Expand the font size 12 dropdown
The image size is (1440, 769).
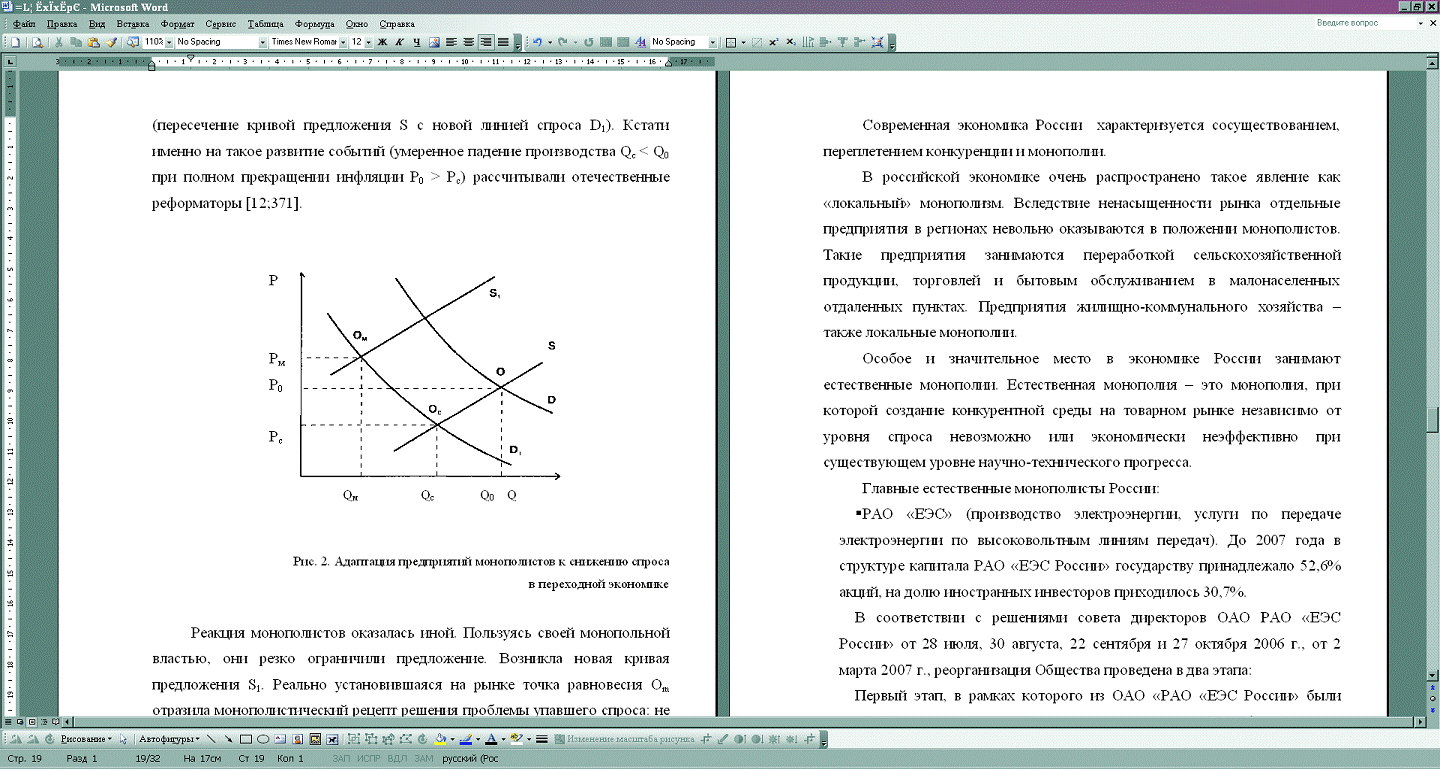369,42
